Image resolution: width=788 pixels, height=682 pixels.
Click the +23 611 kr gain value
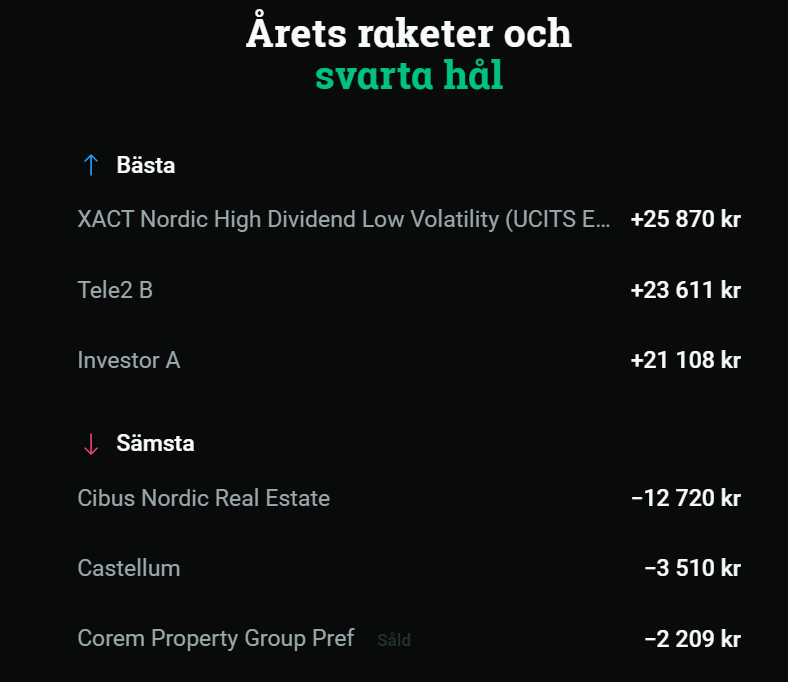(x=685, y=290)
